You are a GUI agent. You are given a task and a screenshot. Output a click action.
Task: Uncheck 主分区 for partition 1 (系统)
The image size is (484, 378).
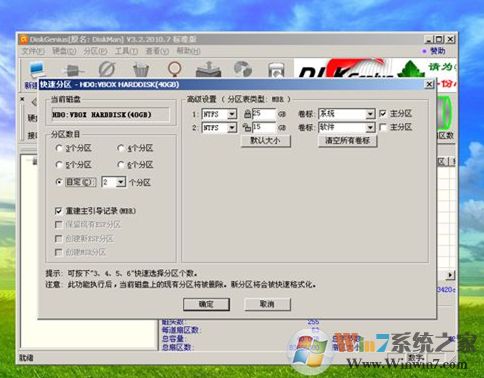(383, 114)
